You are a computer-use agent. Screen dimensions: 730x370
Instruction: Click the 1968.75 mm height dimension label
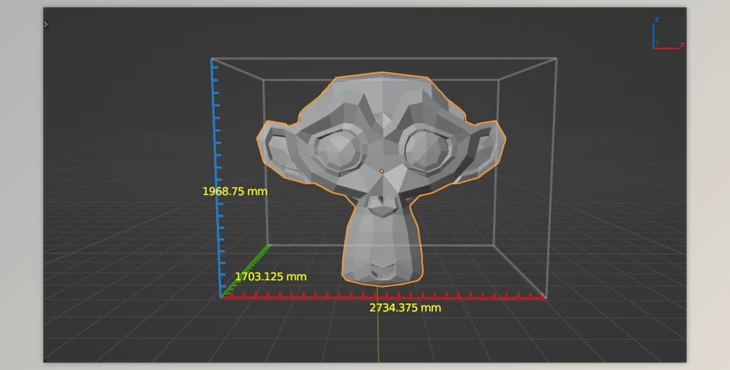(x=235, y=191)
